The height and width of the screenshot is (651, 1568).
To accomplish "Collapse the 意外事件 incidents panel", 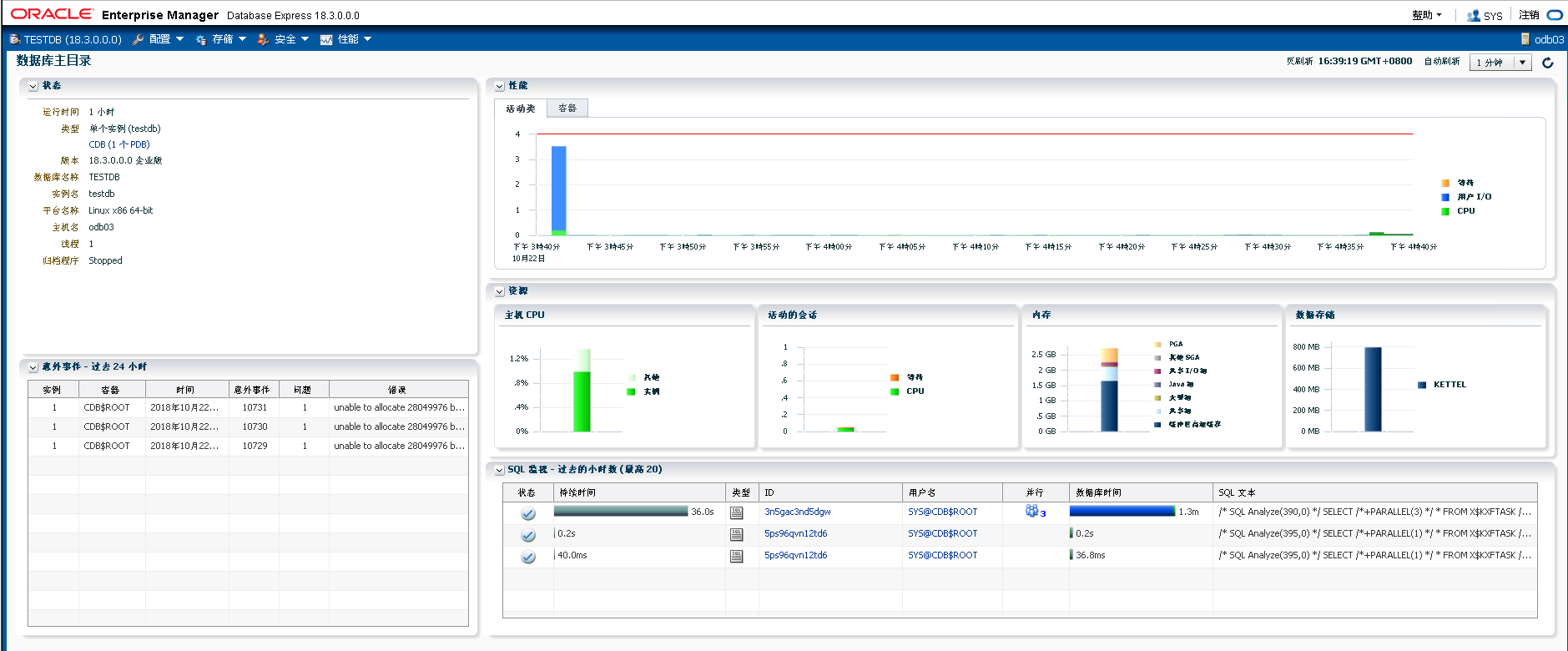I will (x=33, y=367).
